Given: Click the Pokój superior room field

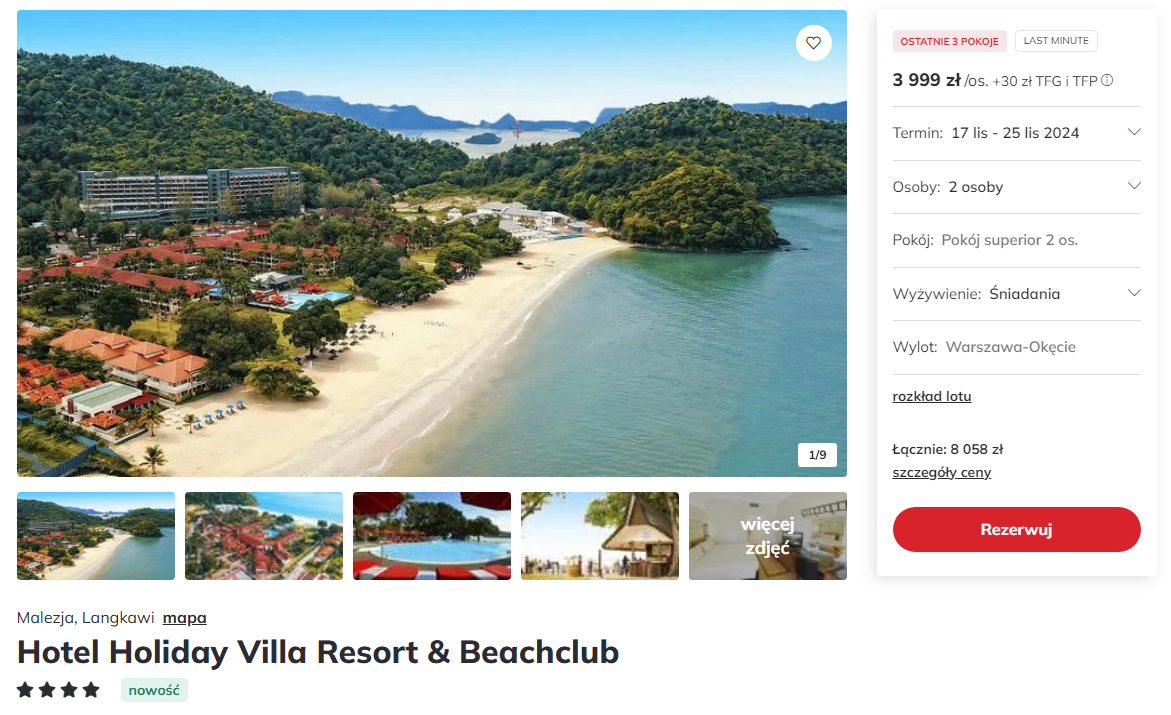Looking at the screenshot, I should (x=1016, y=240).
